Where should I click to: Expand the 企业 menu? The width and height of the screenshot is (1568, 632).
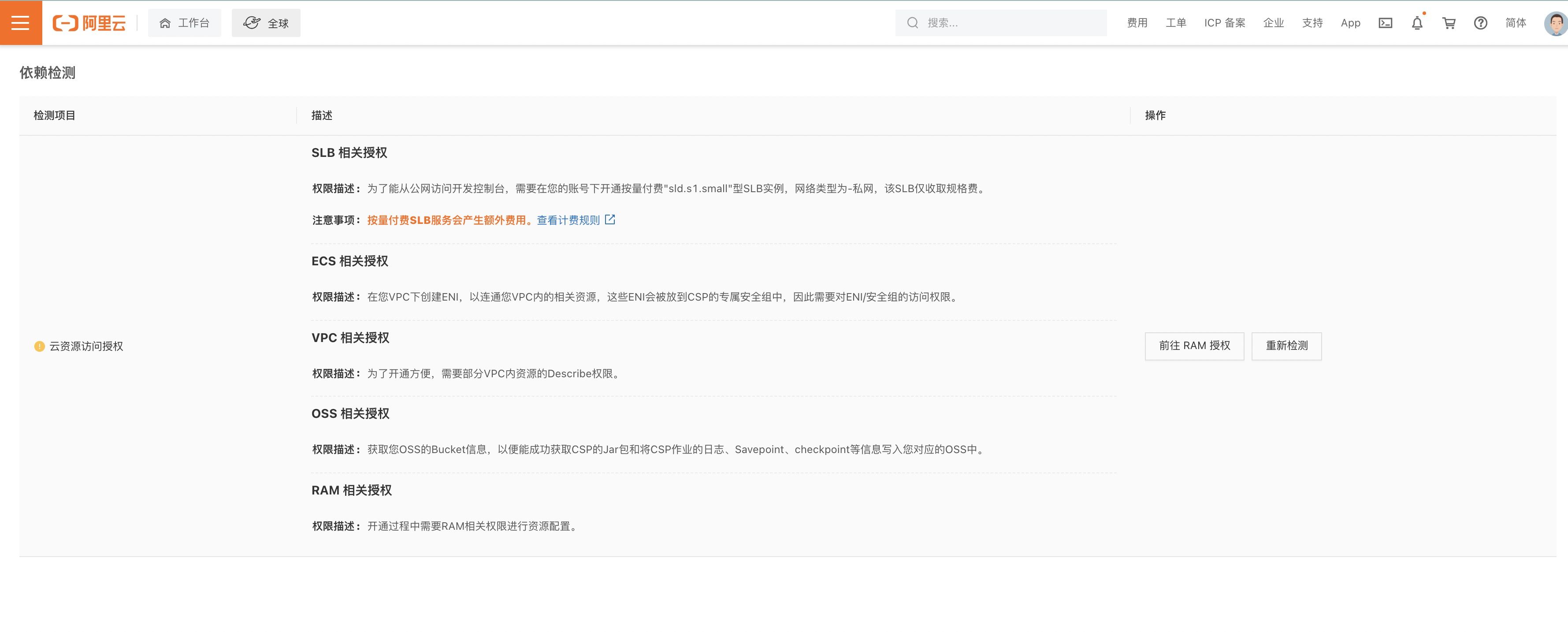[1273, 23]
